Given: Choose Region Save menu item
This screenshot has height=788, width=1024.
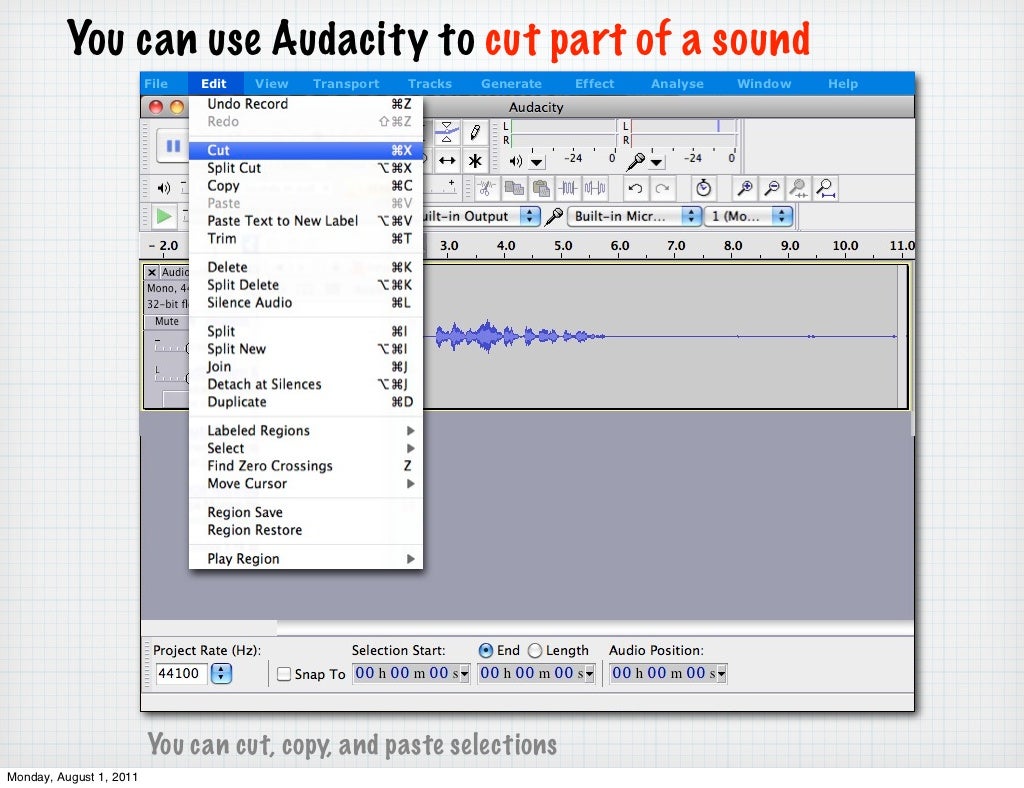Looking at the screenshot, I should (x=306, y=512).
